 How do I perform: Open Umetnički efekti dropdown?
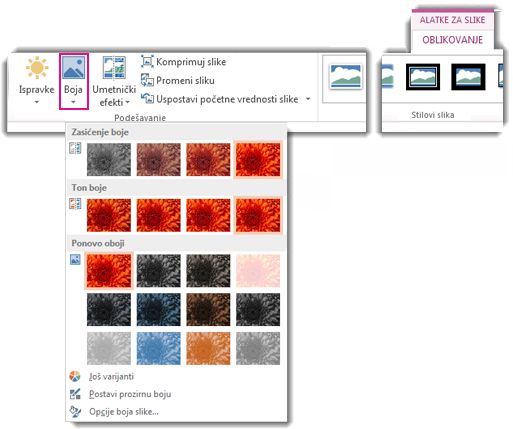pos(114,81)
